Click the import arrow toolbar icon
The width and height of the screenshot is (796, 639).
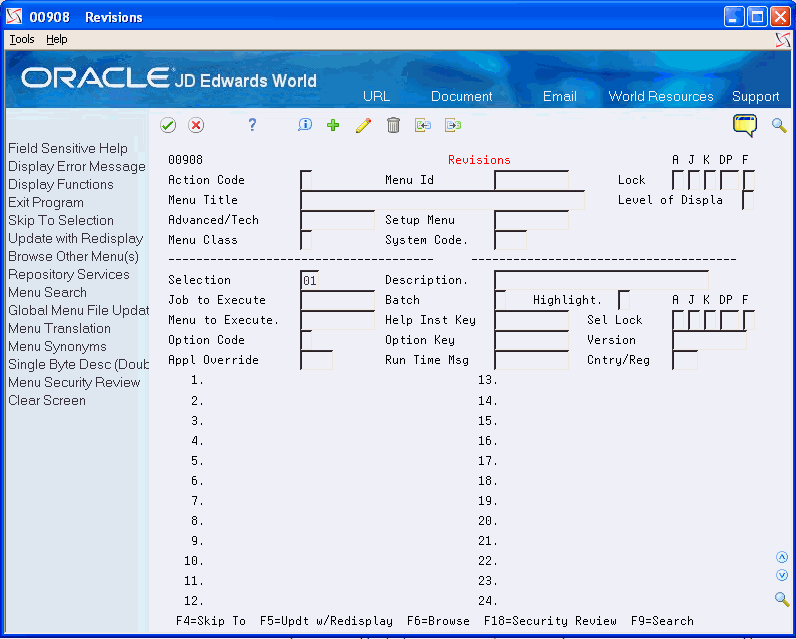[422, 125]
